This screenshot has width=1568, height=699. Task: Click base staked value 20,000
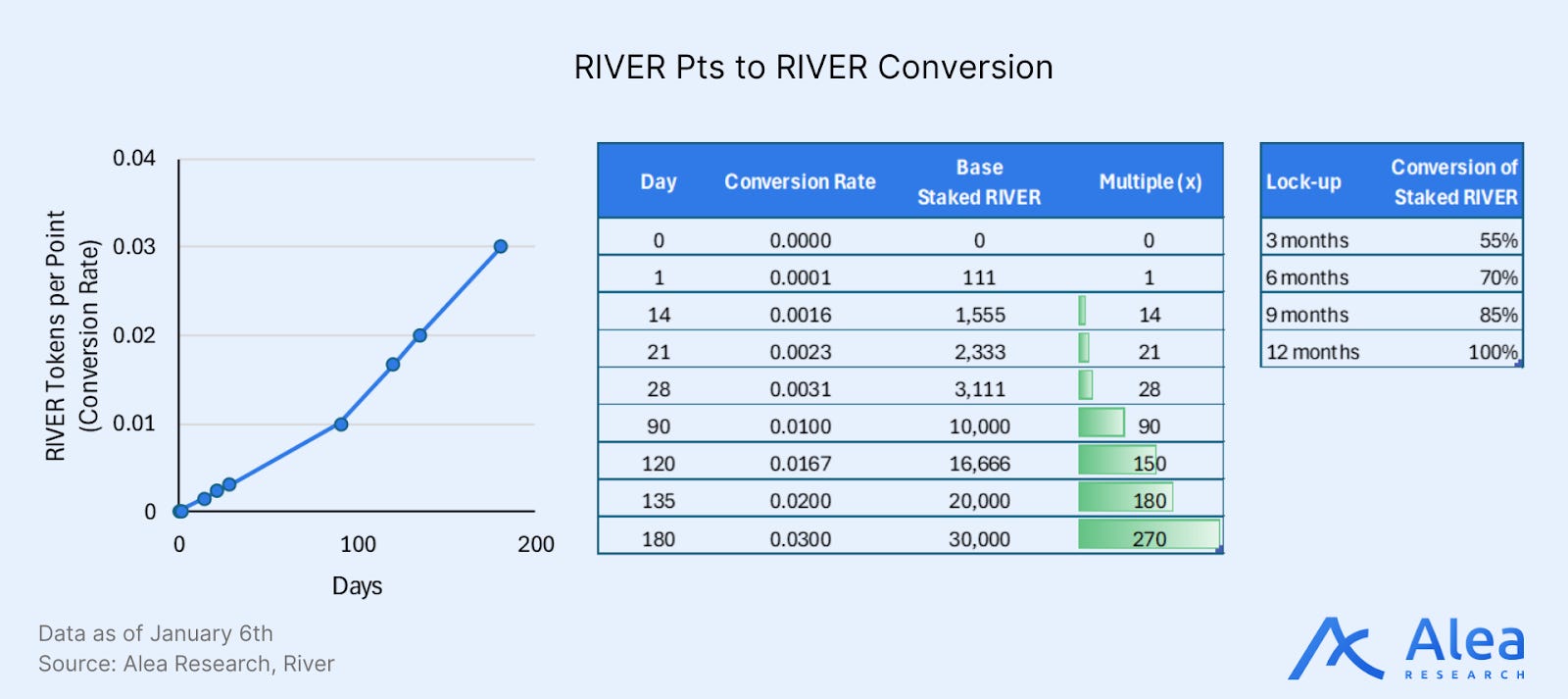pos(979,501)
